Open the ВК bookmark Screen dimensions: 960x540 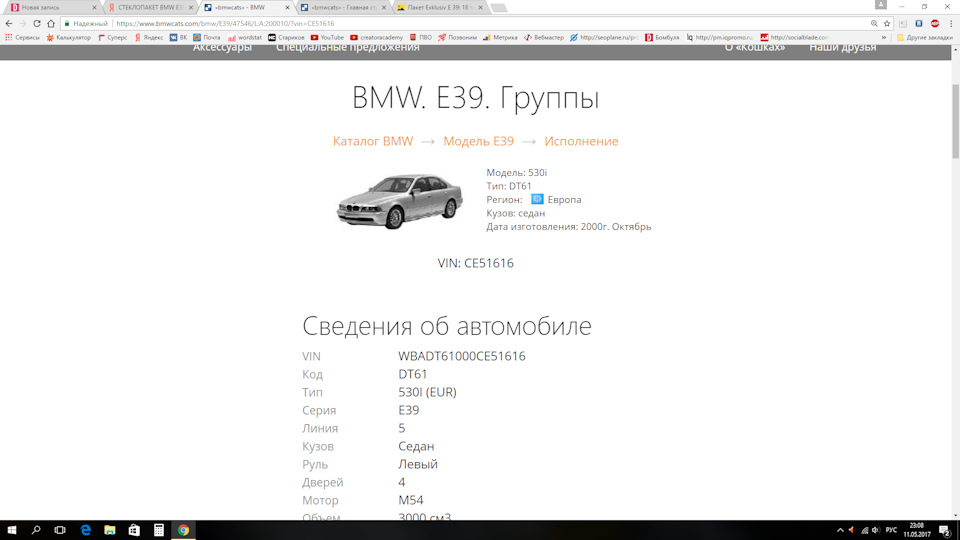coord(178,37)
